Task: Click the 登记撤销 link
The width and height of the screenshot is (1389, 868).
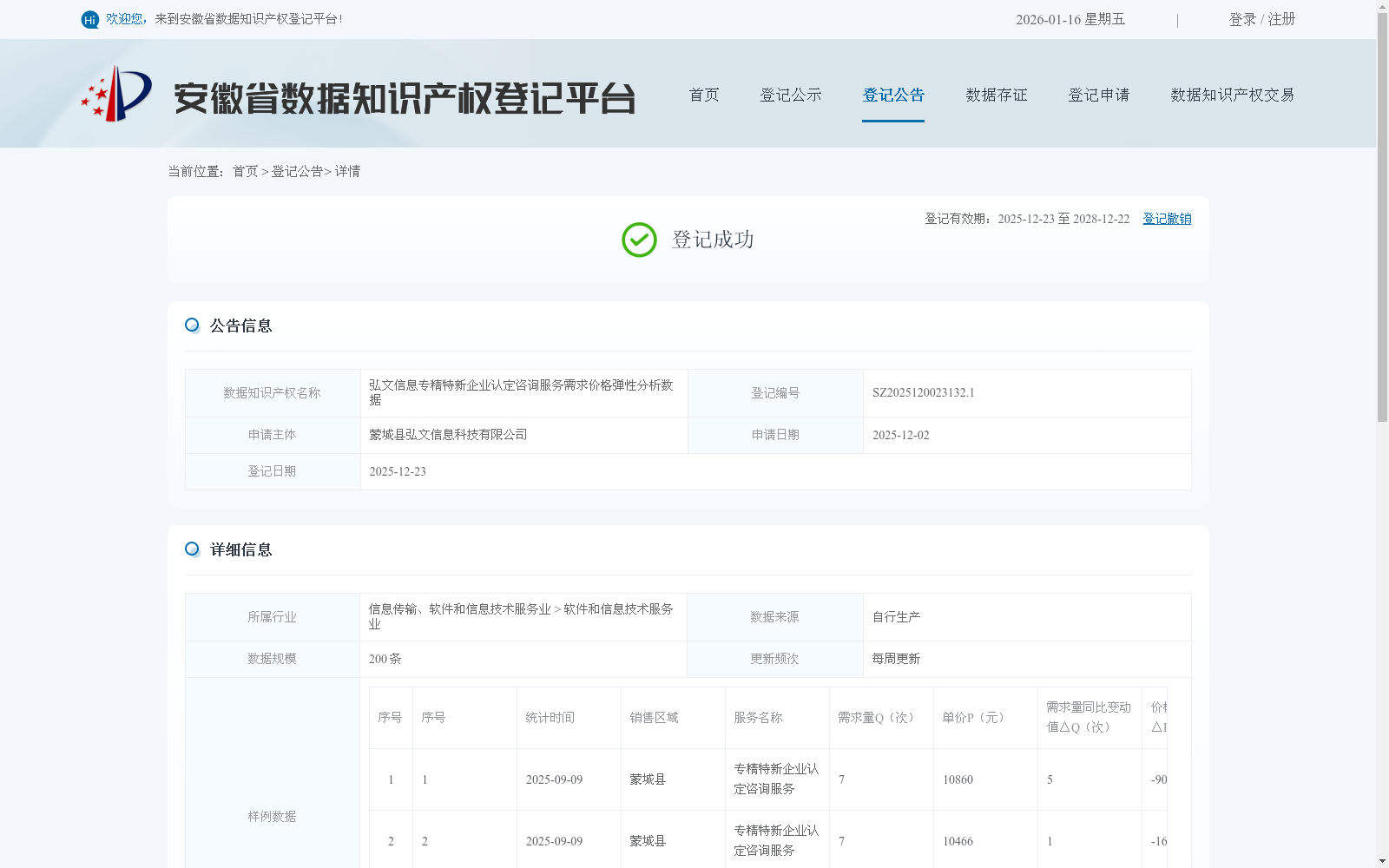Action: point(1167,219)
